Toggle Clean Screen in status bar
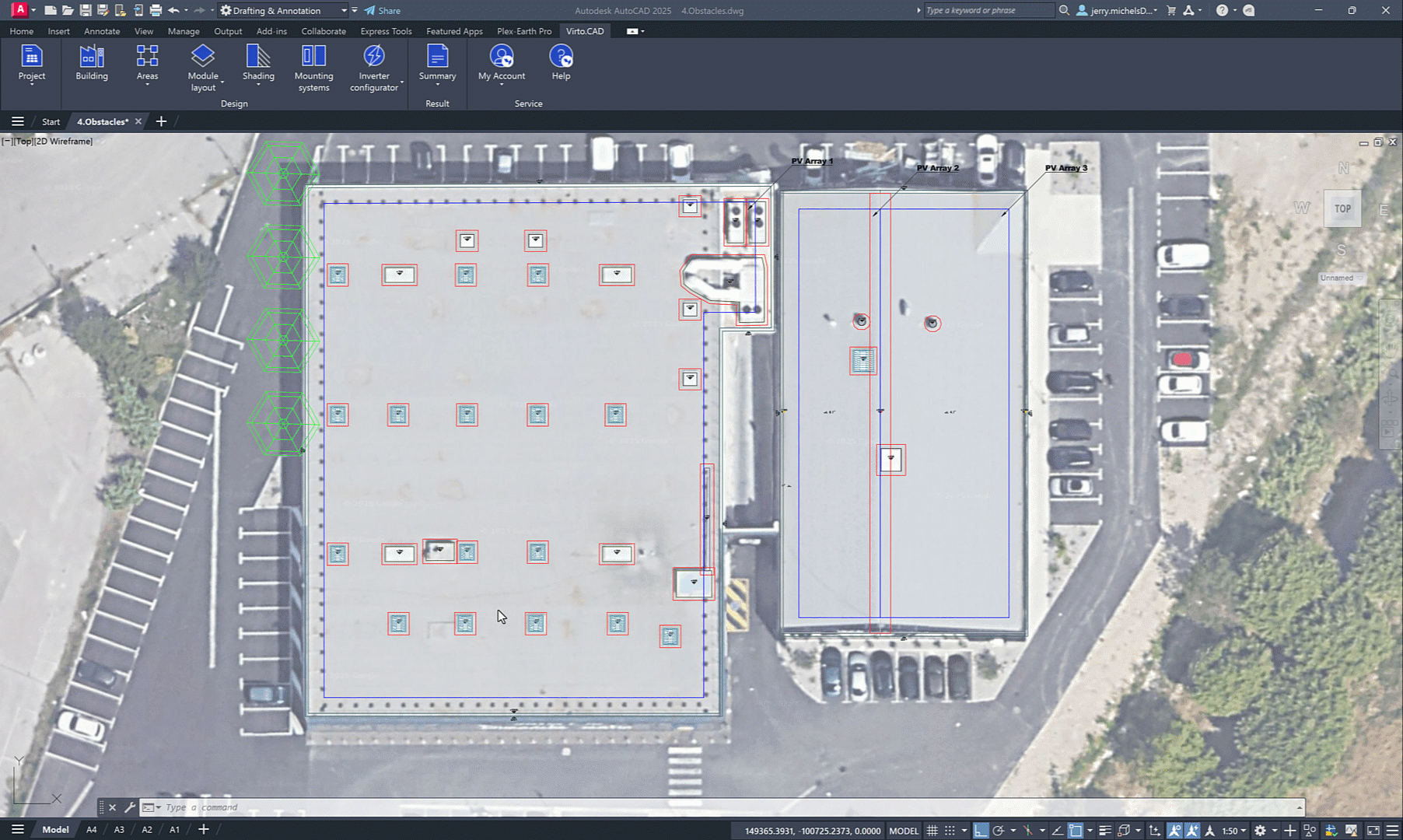Image resolution: width=1403 pixels, height=840 pixels. coord(1373,830)
